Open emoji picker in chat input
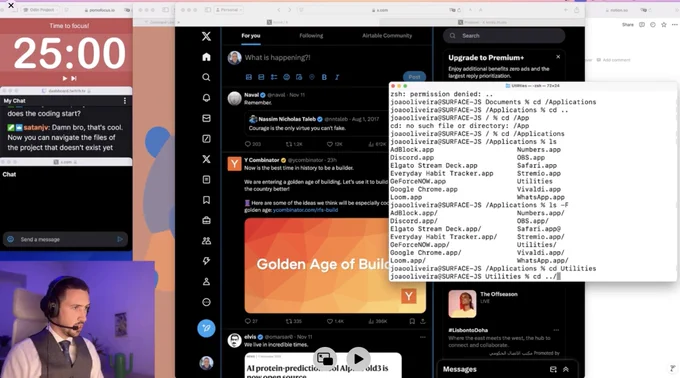This screenshot has height=378, width=680. point(10,239)
